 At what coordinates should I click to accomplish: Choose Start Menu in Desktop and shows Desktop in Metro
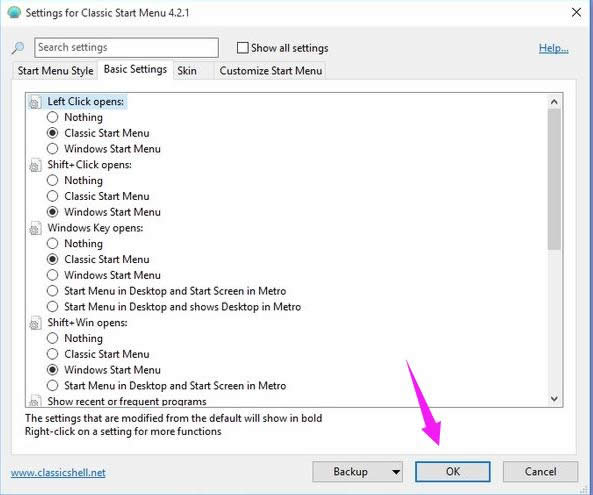tap(52, 306)
